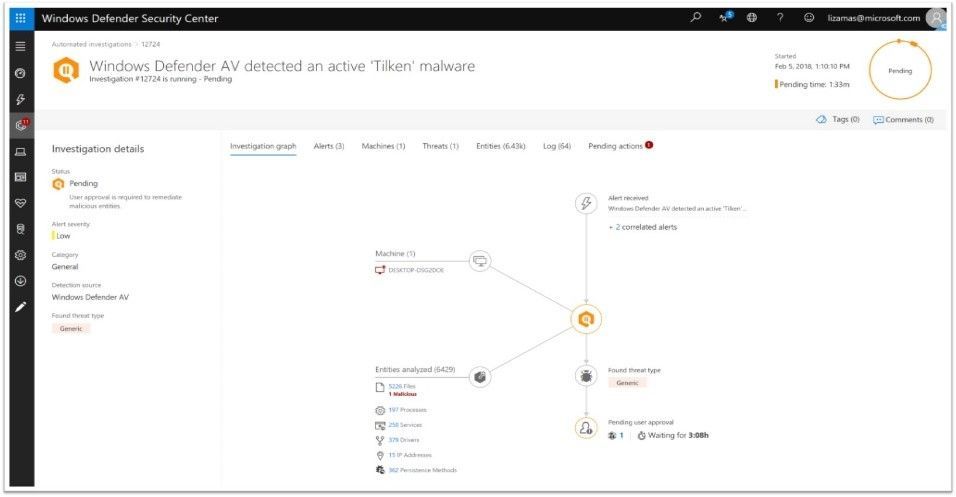956x497 pixels.
Task: Open the community icon with blue badge
Action: pyautogui.click(x=725, y=17)
